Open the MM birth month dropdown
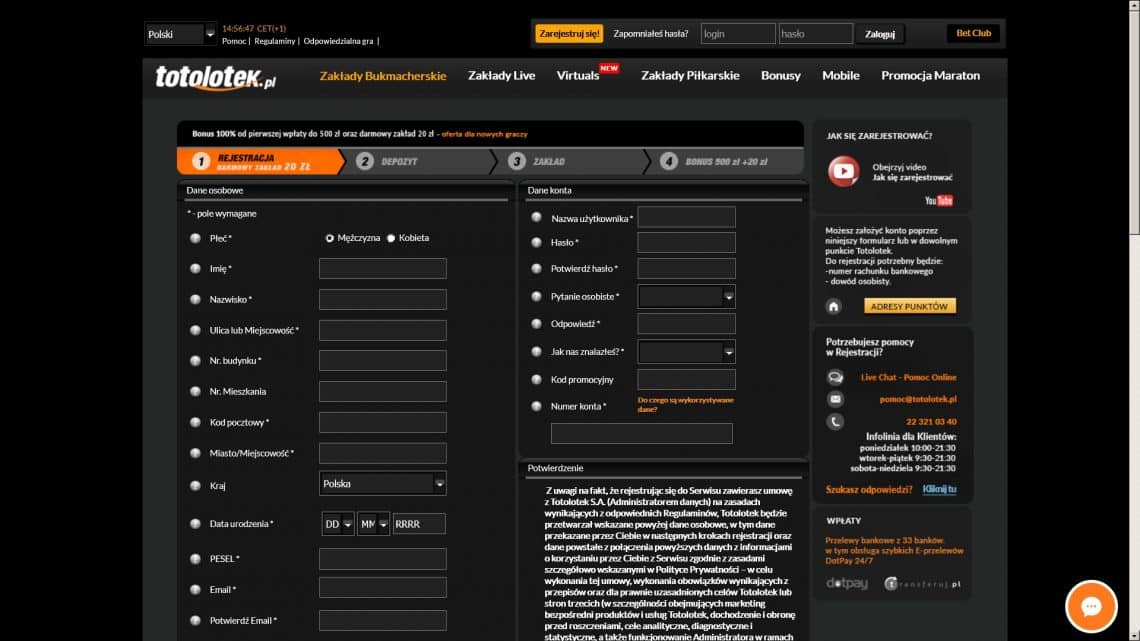1140x641 pixels. point(374,524)
